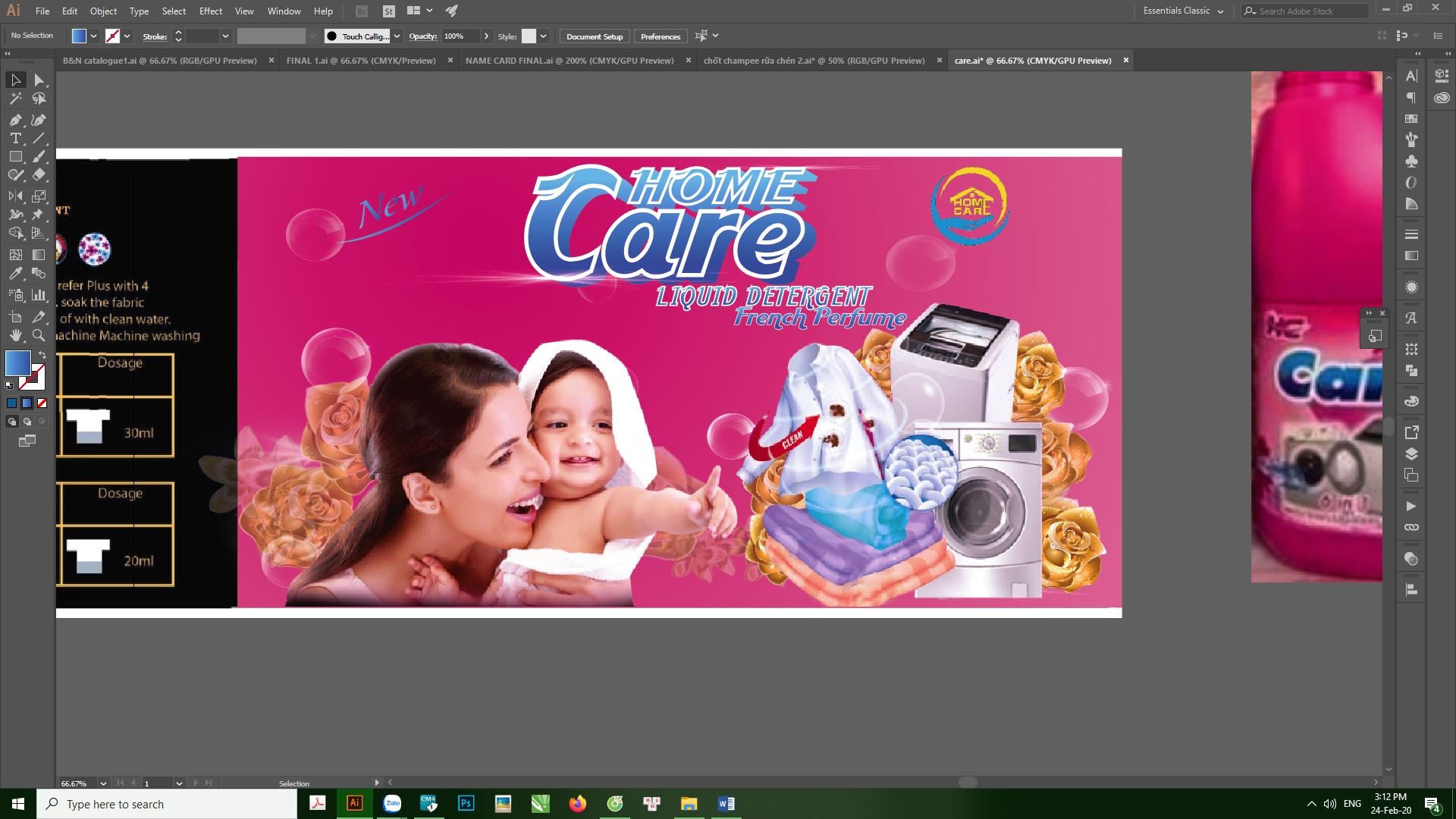The width and height of the screenshot is (1456, 819).
Task: Pick the Line Segment tool
Action: tap(39, 138)
